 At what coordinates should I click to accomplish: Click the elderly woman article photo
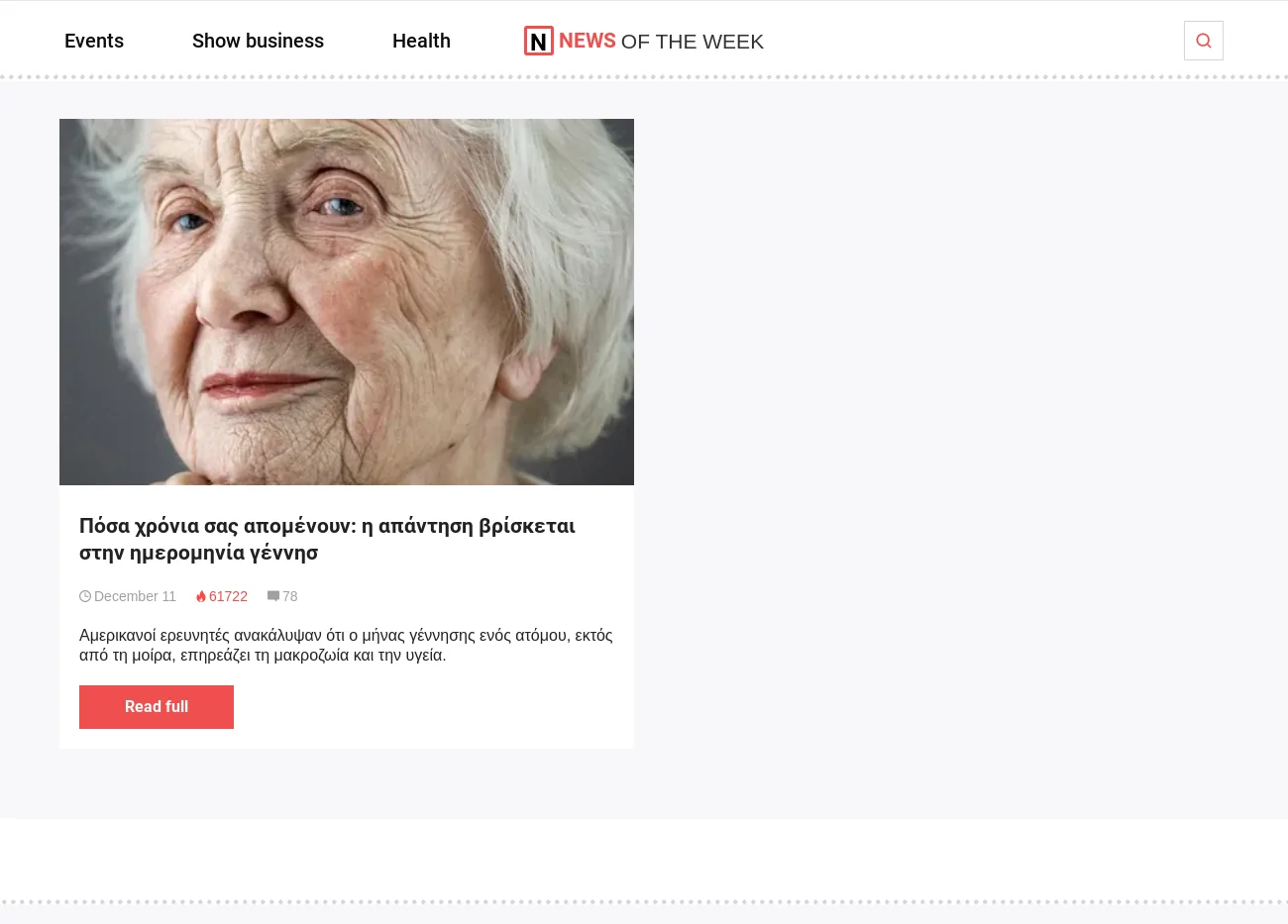347,302
